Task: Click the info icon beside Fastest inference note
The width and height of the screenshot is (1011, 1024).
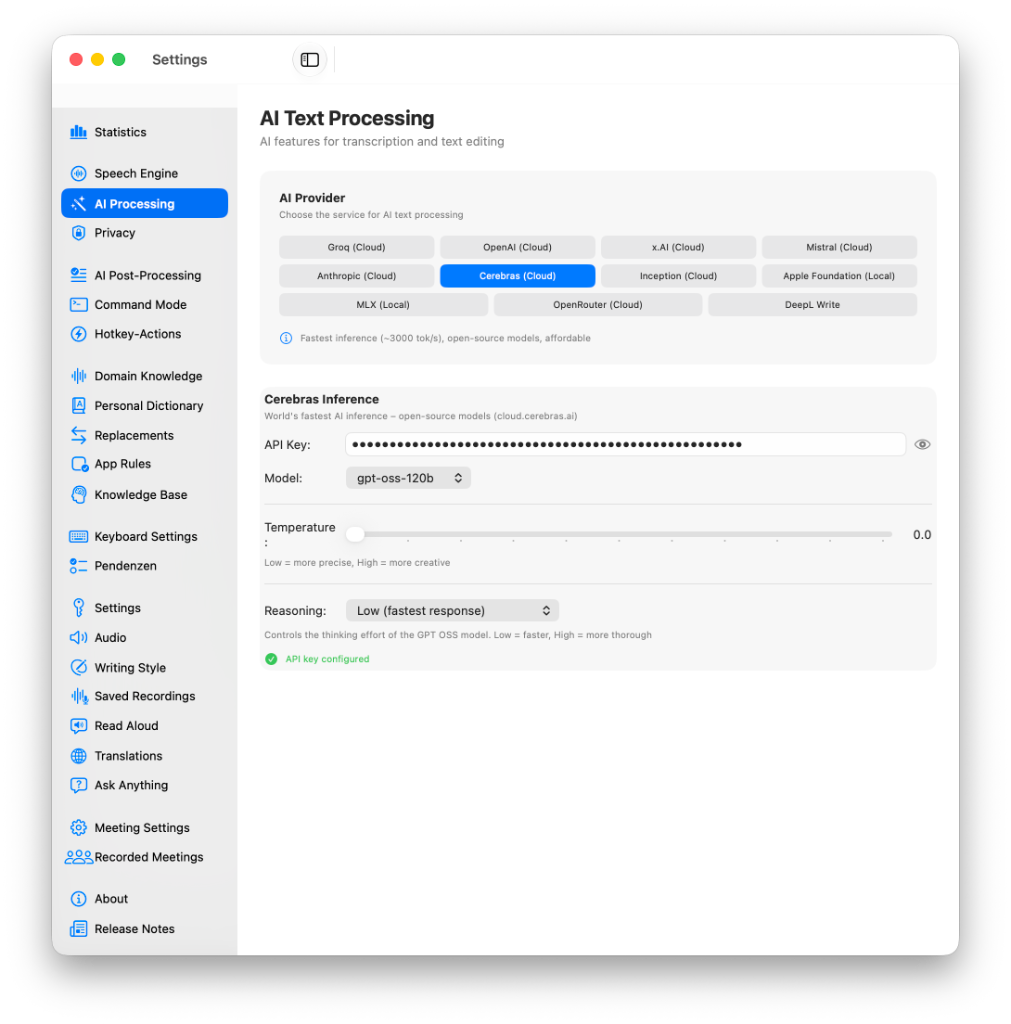Action: 286,338
